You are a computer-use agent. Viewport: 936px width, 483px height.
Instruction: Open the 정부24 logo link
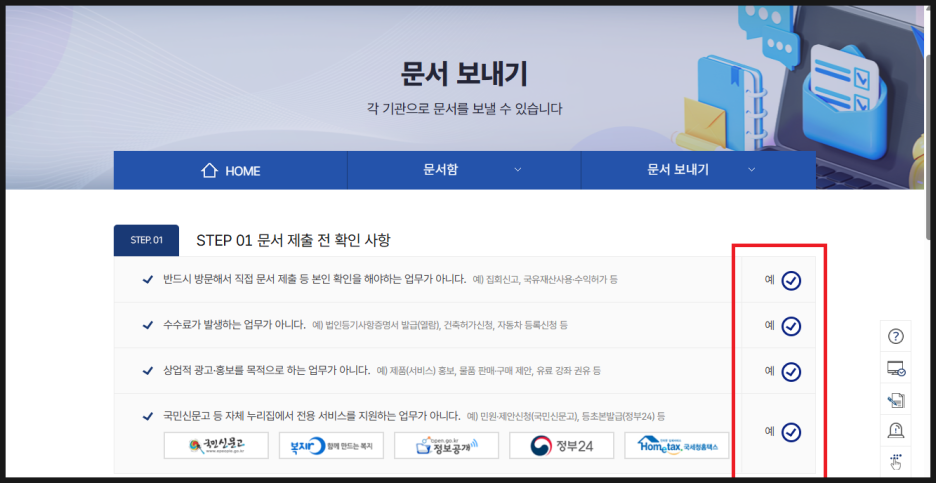561,446
